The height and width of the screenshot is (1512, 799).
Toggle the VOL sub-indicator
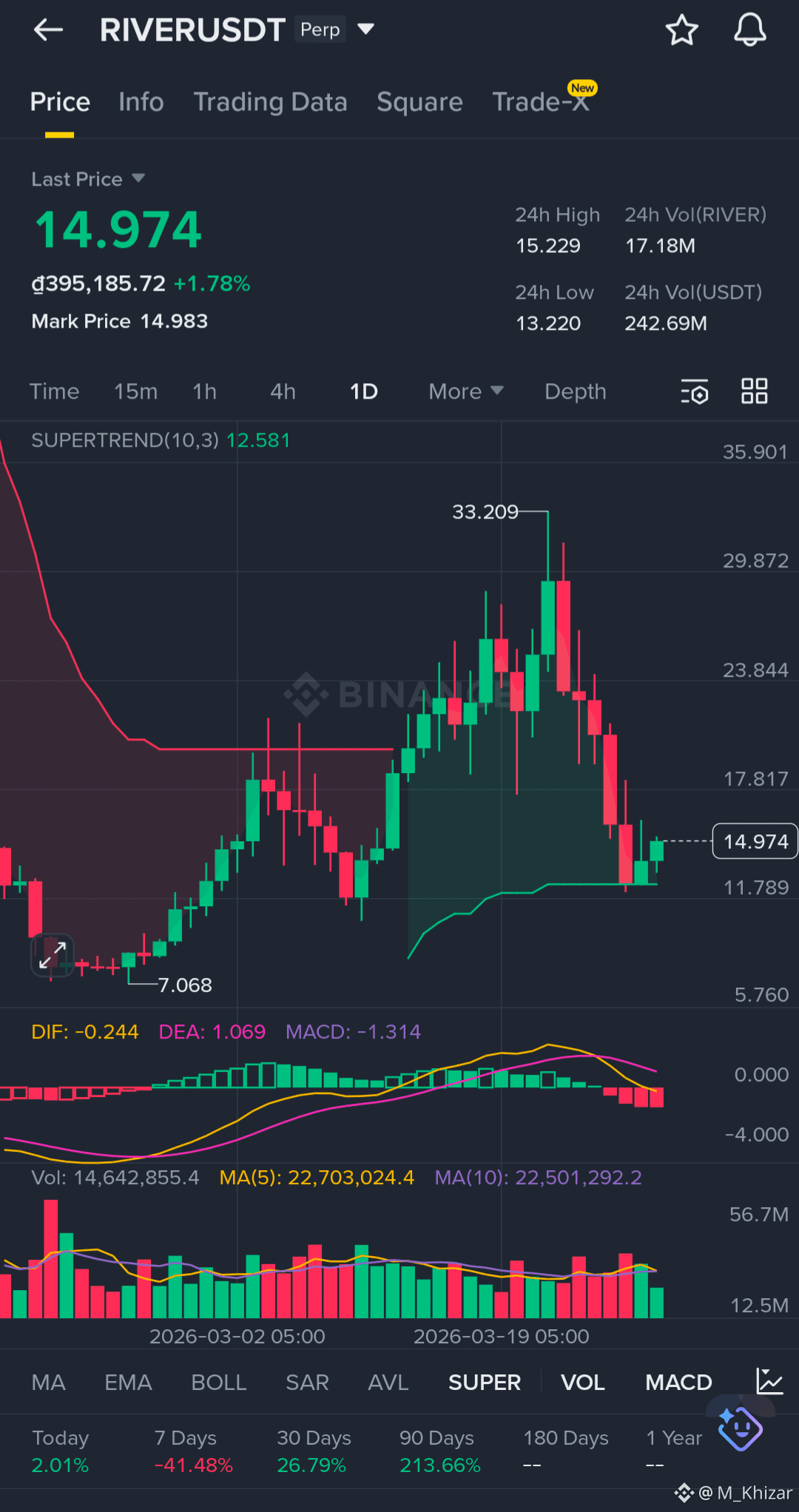click(583, 1382)
